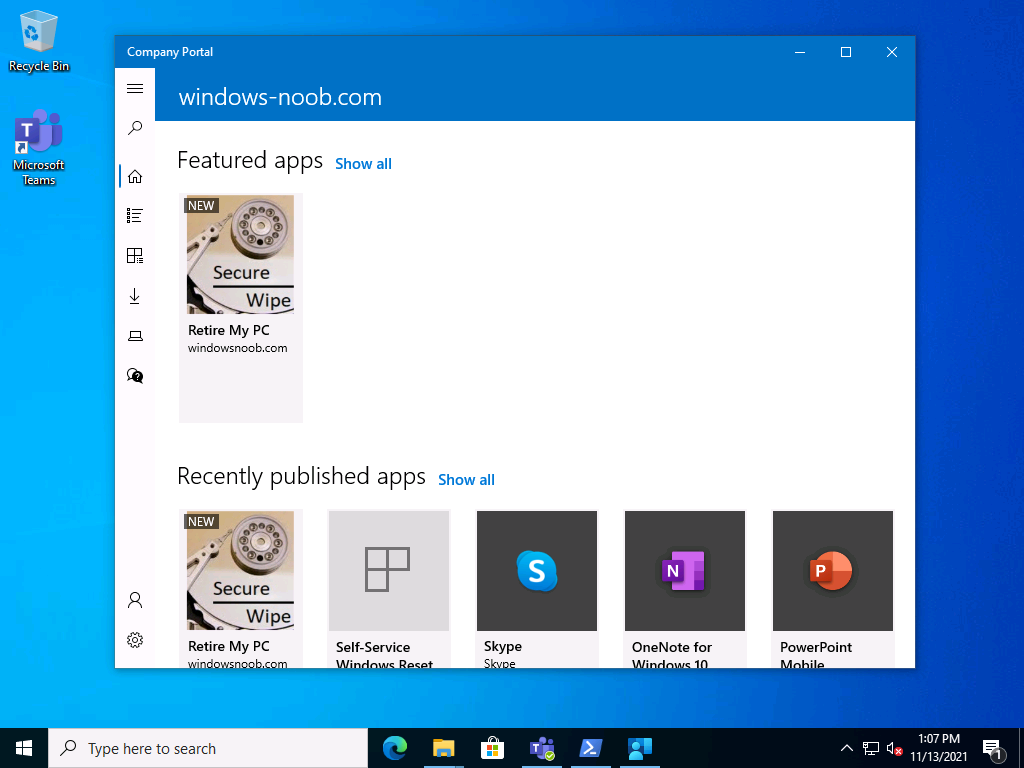Open the Windows Start menu
Screen dimensions: 1024x768
point(24,748)
